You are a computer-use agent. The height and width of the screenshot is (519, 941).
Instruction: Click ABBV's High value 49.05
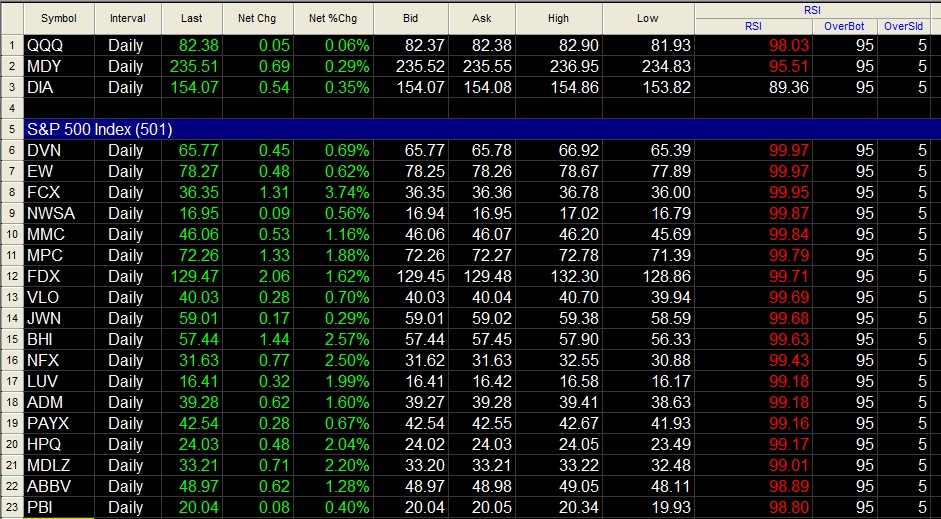(579, 486)
